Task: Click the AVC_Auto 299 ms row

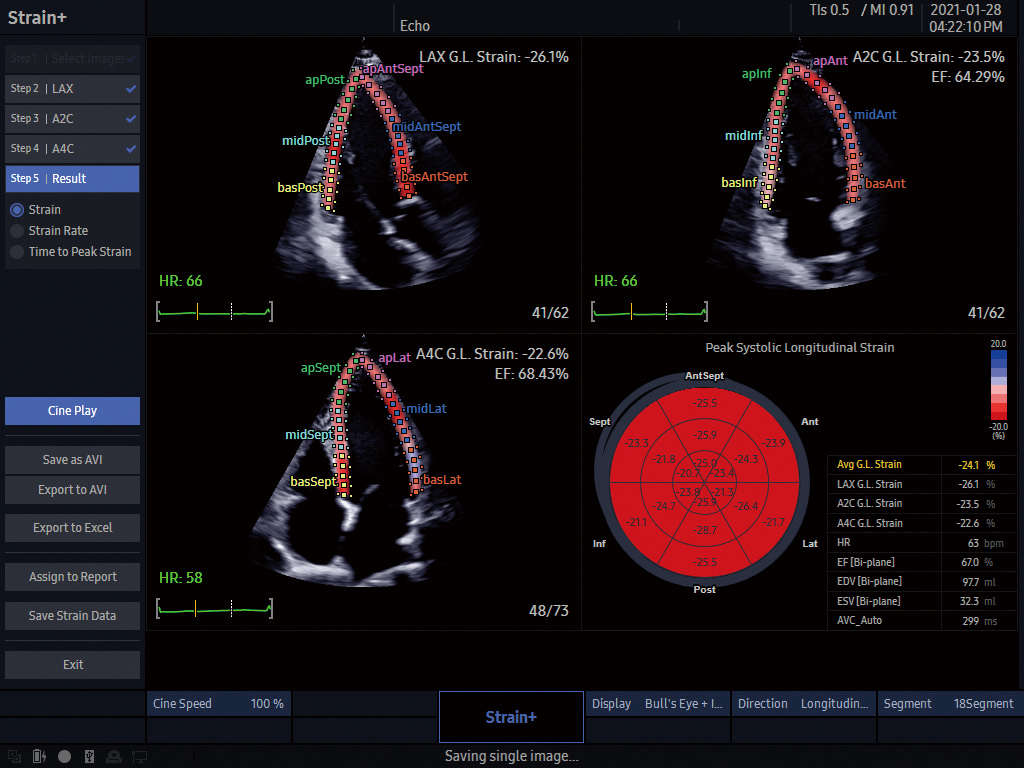Action: coord(922,620)
